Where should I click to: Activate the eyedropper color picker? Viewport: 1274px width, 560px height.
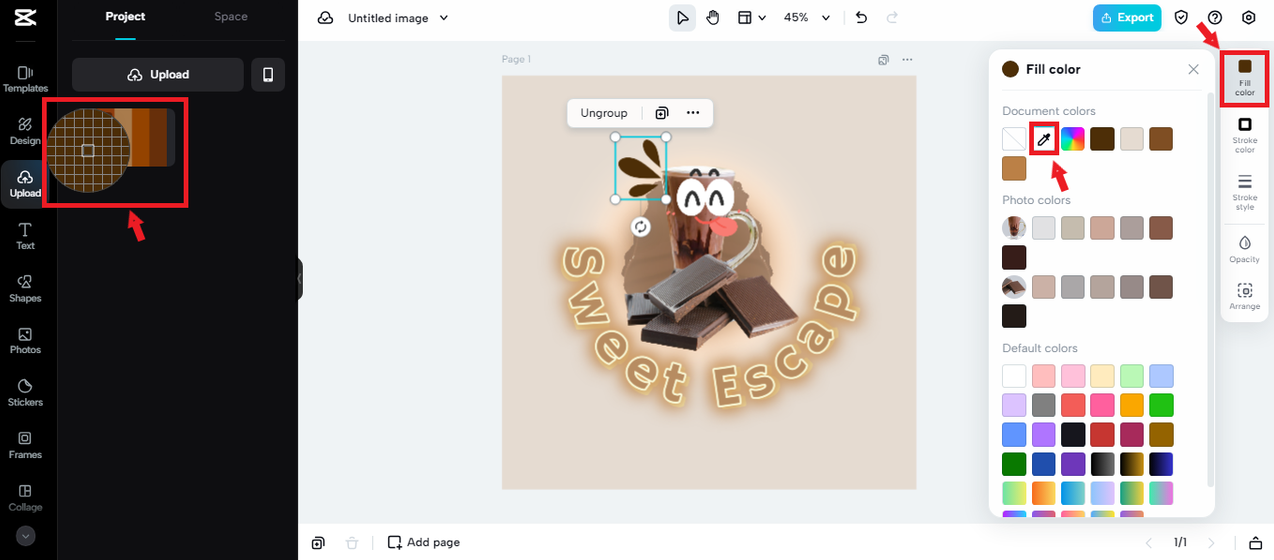tap(1044, 139)
